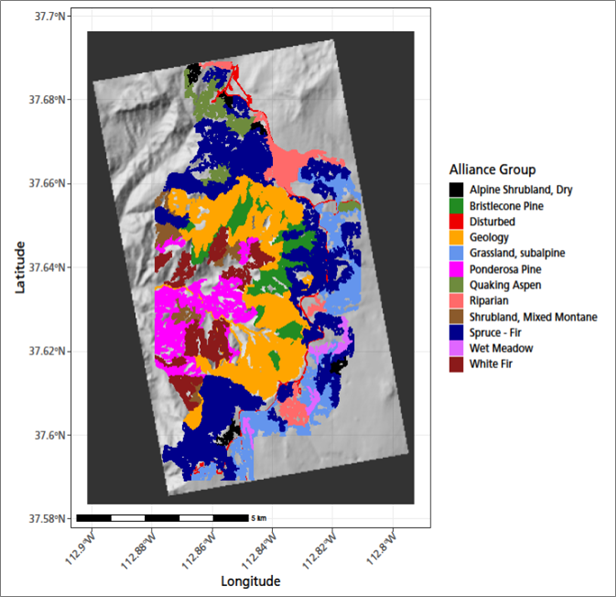Viewport: 616px width, 597px height.
Task: Click the 'Shrubland, Mixed Montane' legend label
Action: point(534,317)
